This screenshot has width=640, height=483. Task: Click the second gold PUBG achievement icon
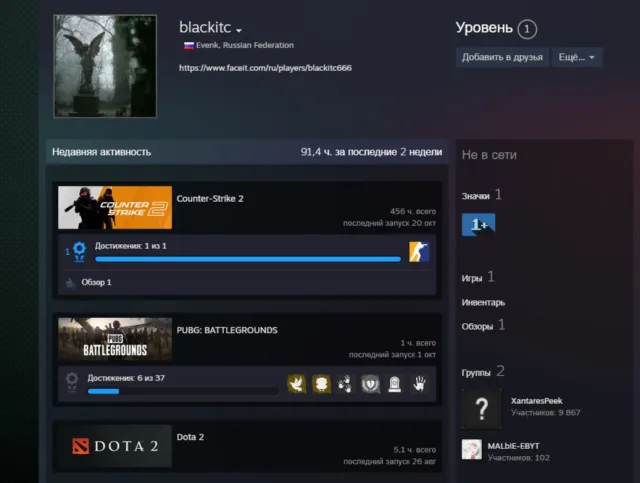pyautogui.click(x=321, y=384)
